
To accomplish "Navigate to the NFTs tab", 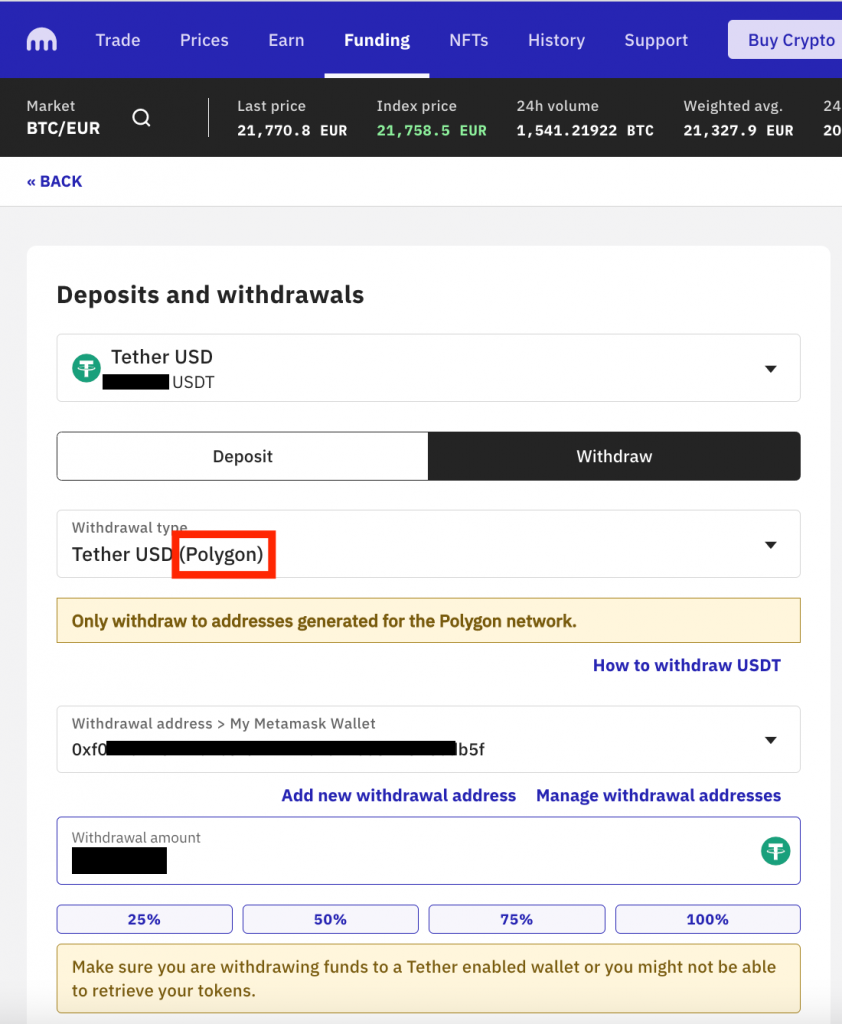I will (x=468, y=40).
